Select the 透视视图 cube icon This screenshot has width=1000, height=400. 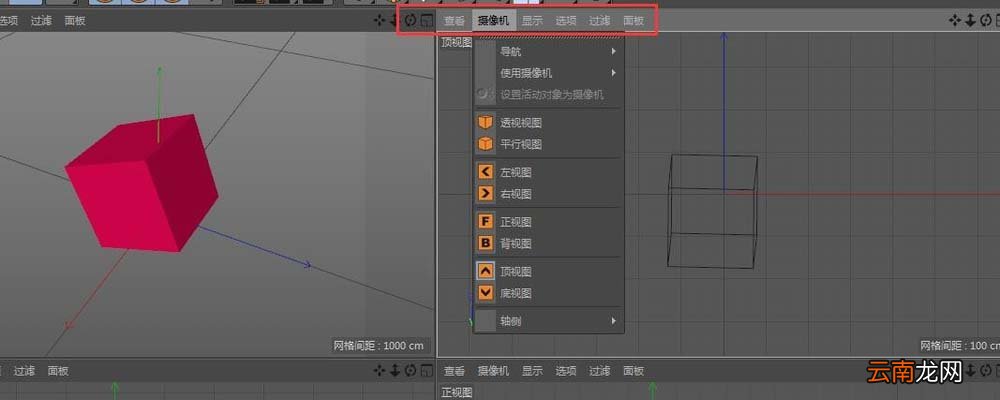pyautogui.click(x=486, y=122)
